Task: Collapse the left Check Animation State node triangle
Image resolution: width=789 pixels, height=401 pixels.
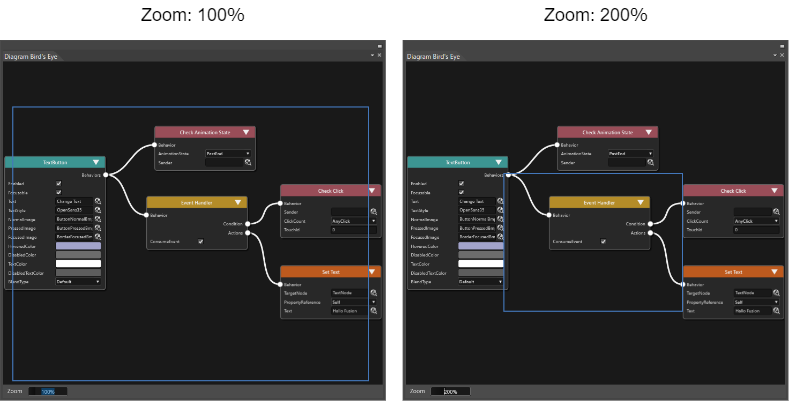Action: coord(246,132)
